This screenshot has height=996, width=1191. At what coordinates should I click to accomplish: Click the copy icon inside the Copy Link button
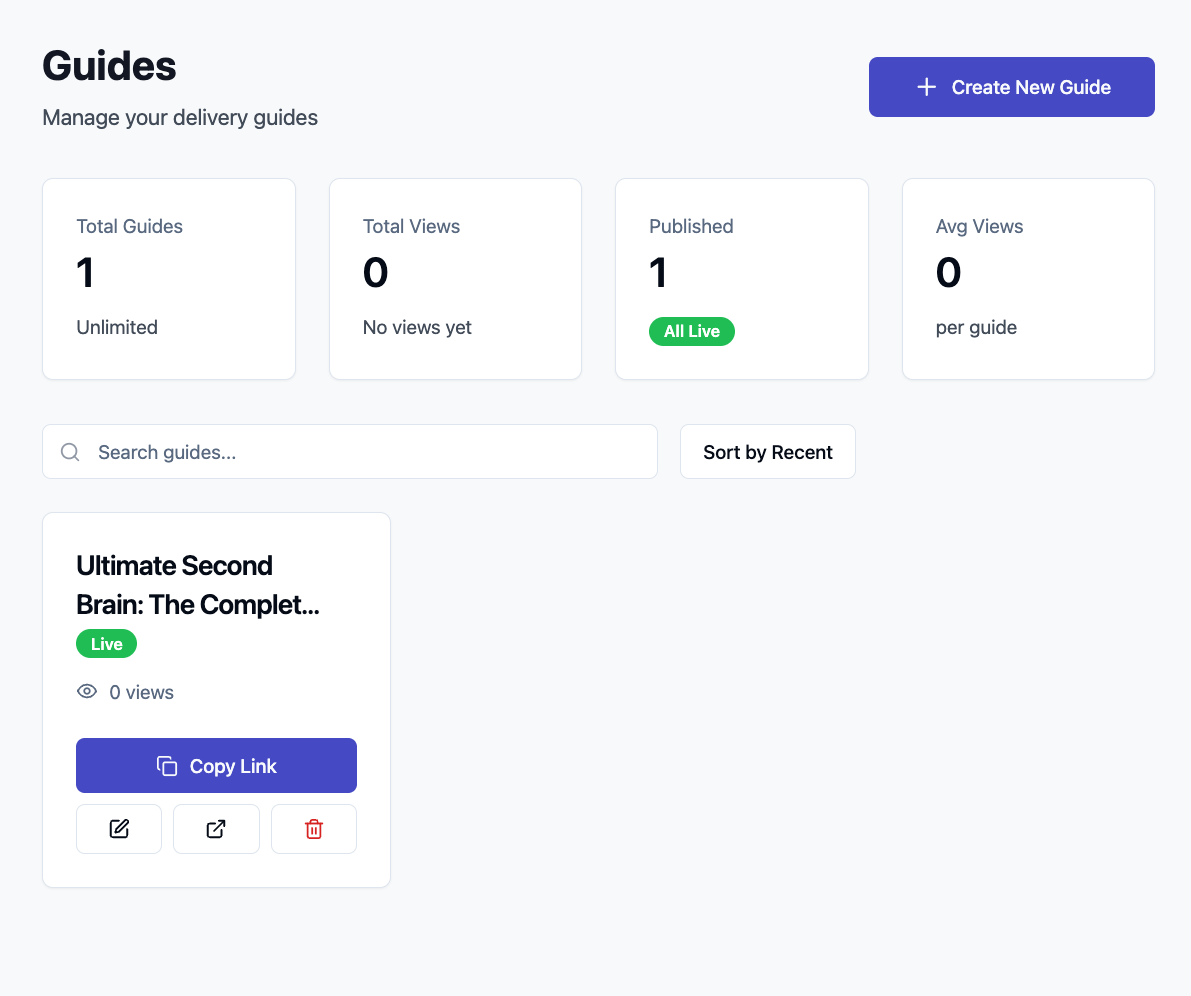click(166, 764)
